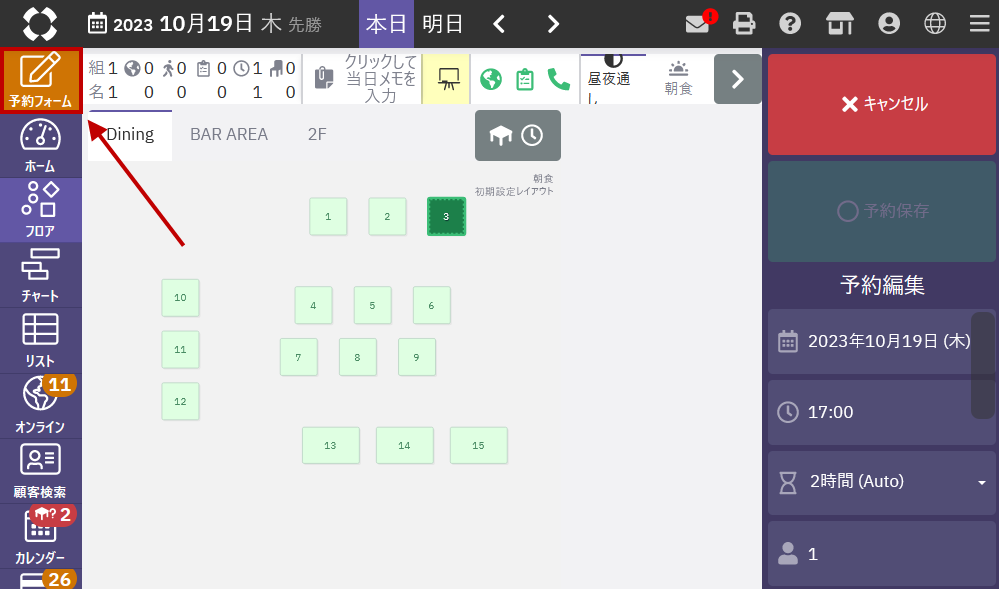This screenshot has height=589, width=999.
Task: Open オンライン online reservations
Action: click(x=41, y=405)
